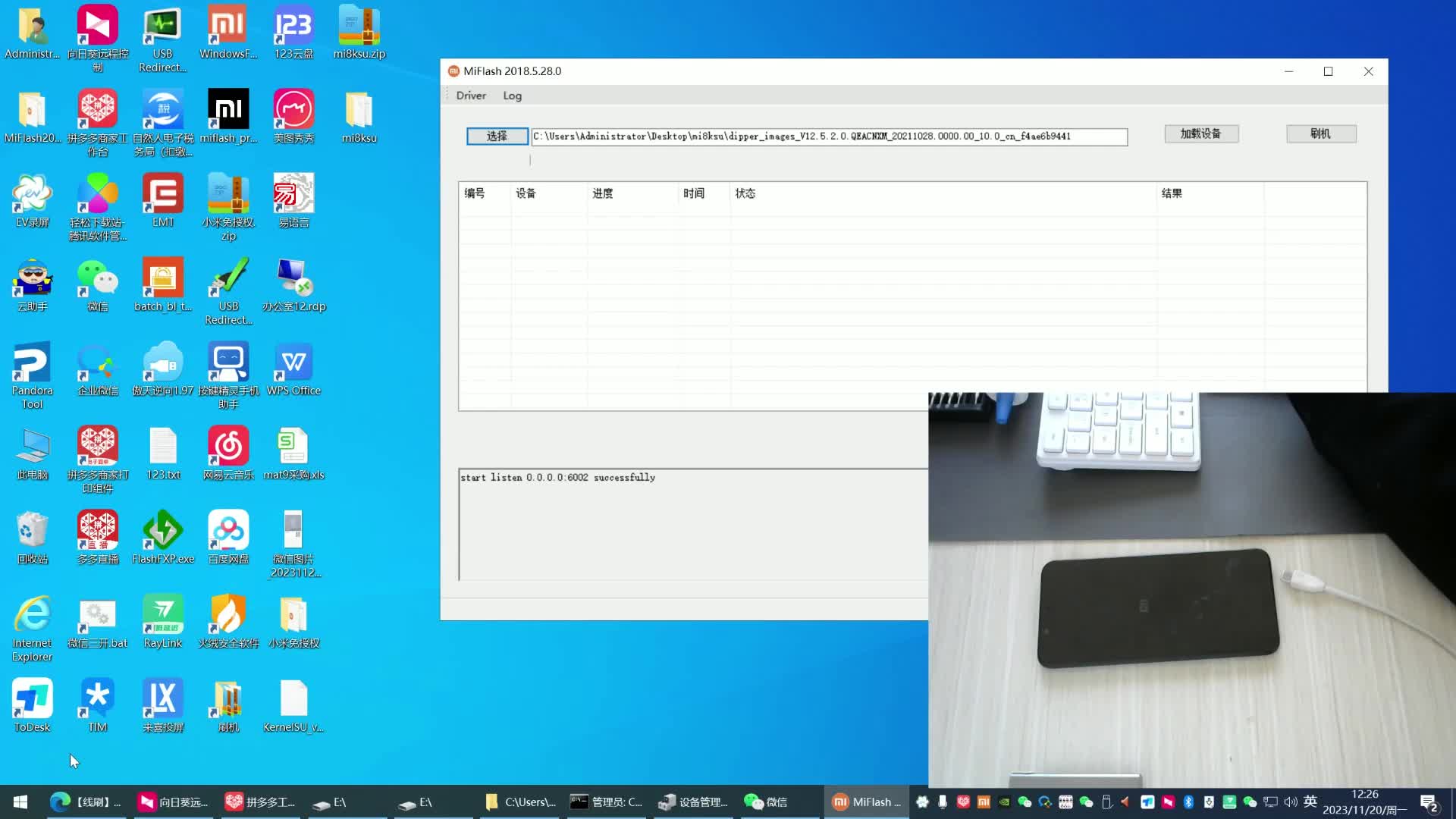Select the 微信 desktop icon
This screenshot has width=1456, height=819.
98,285
